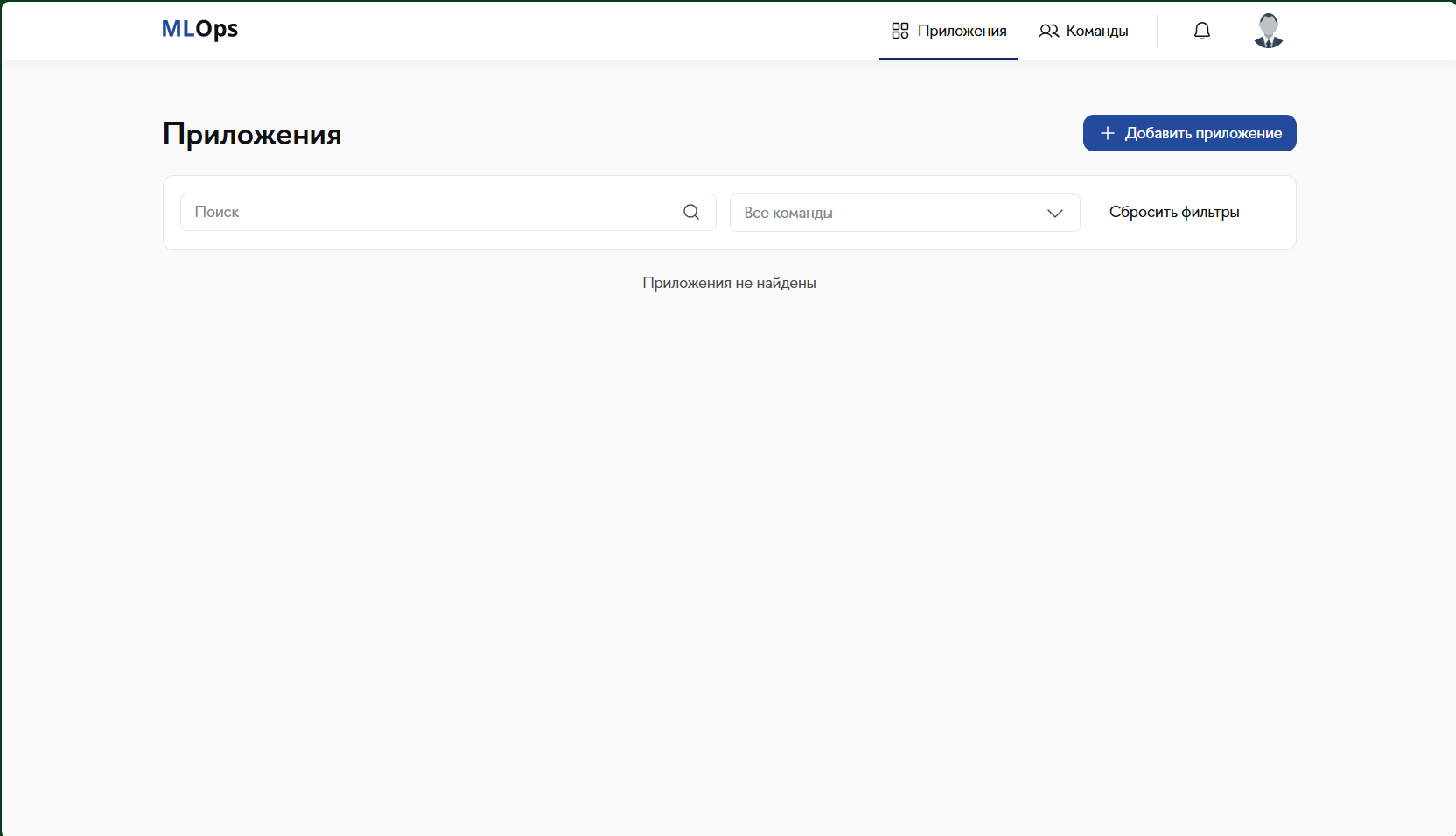Click the grid icon beside Приложения
The image size is (1456, 836).
point(899,31)
